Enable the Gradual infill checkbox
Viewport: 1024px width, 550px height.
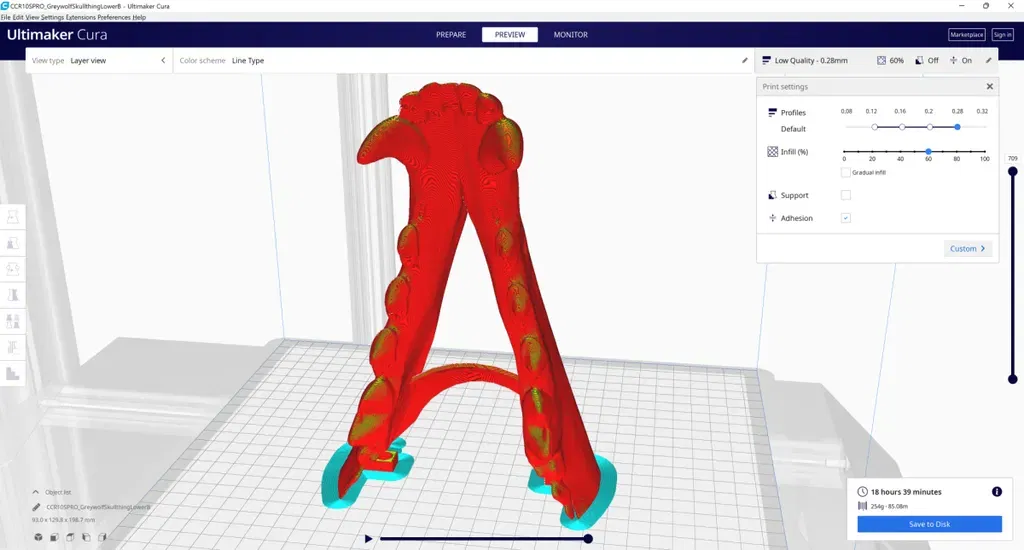coord(846,172)
